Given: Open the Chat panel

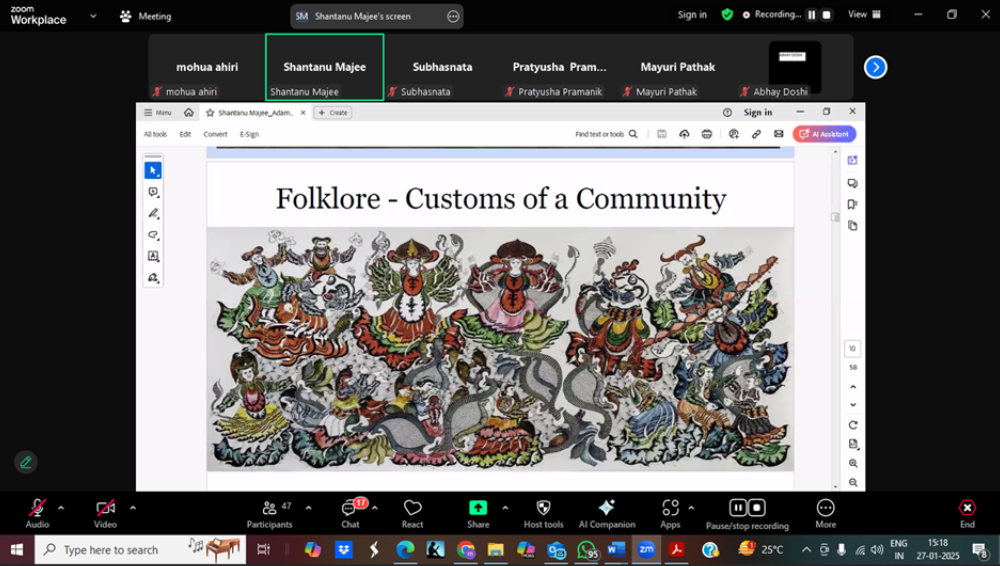Looking at the screenshot, I should 350,514.
